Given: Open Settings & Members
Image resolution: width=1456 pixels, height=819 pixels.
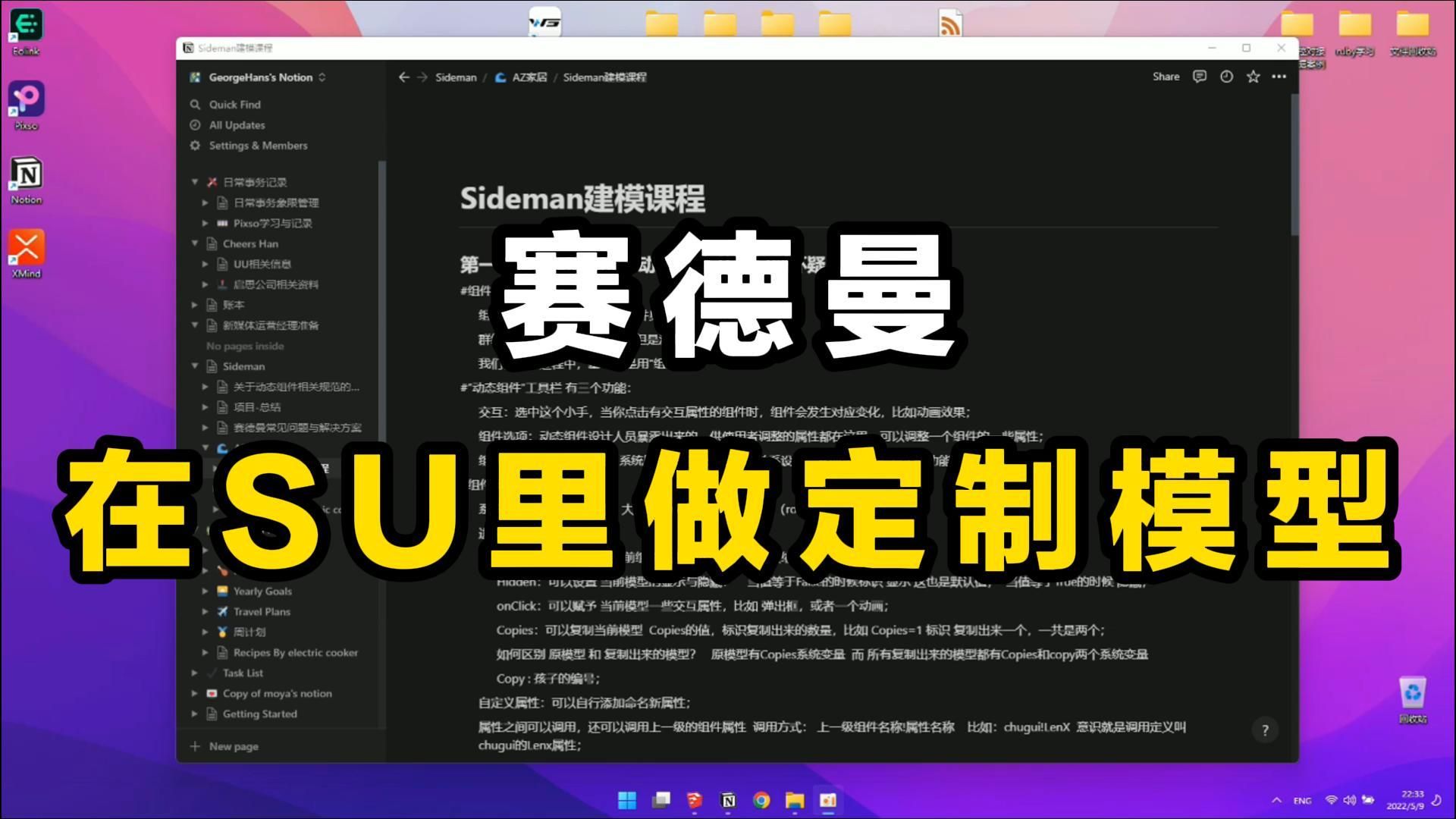Looking at the screenshot, I should (x=258, y=146).
